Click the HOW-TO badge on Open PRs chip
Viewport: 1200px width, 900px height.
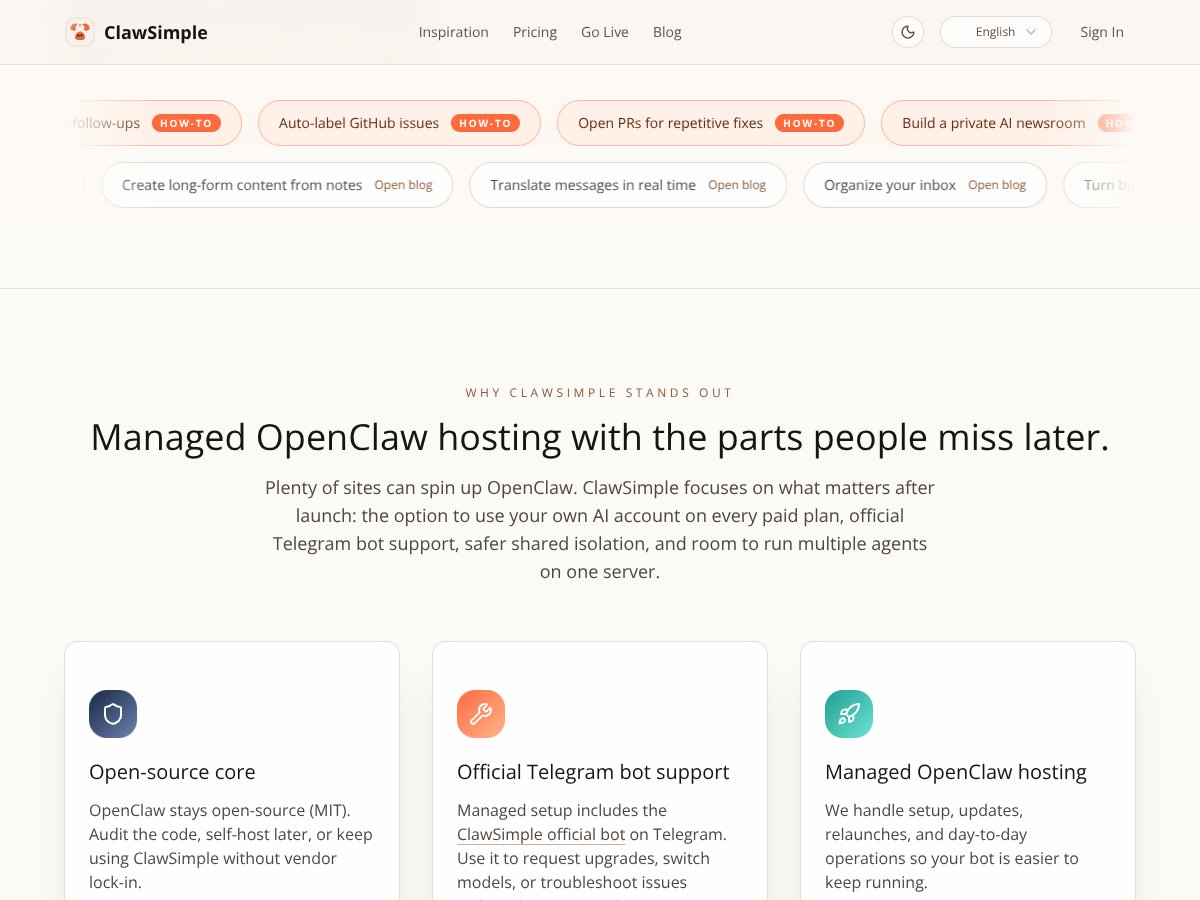(809, 123)
